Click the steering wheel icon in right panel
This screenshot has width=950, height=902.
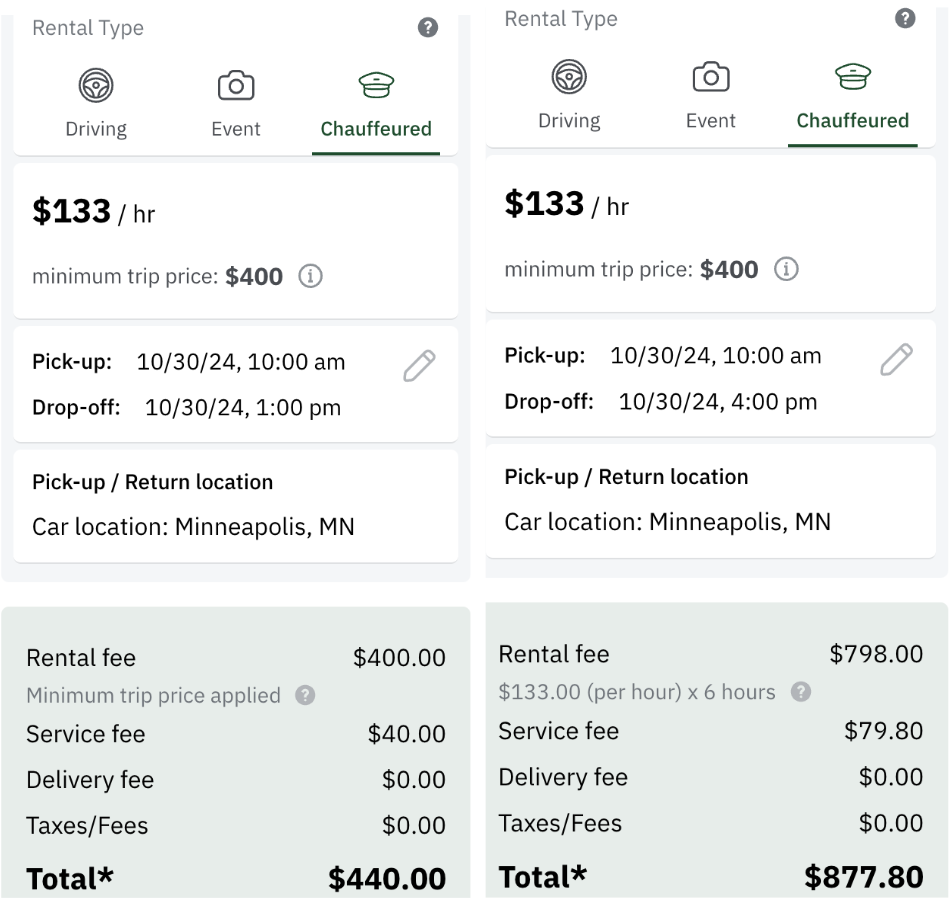pyautogui.click(x=569, y=77)
